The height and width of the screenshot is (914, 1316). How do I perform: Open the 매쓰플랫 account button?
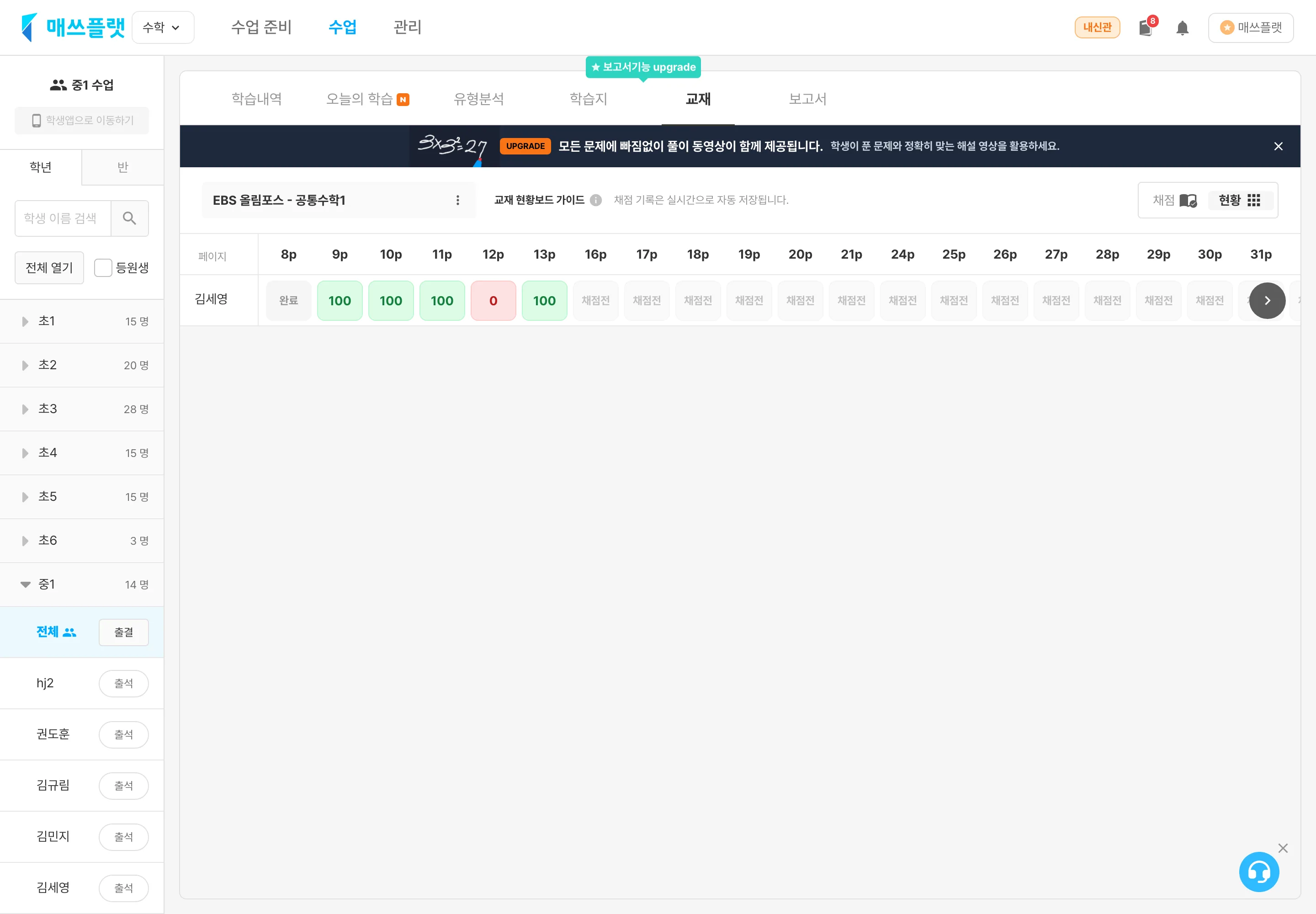click(1250, 27)
